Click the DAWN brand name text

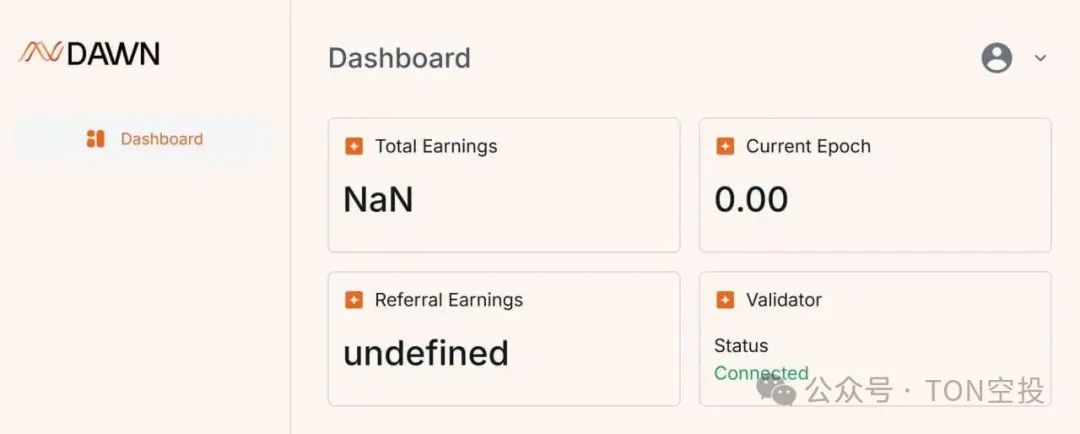pyautogui.click(x=114, y=54)
